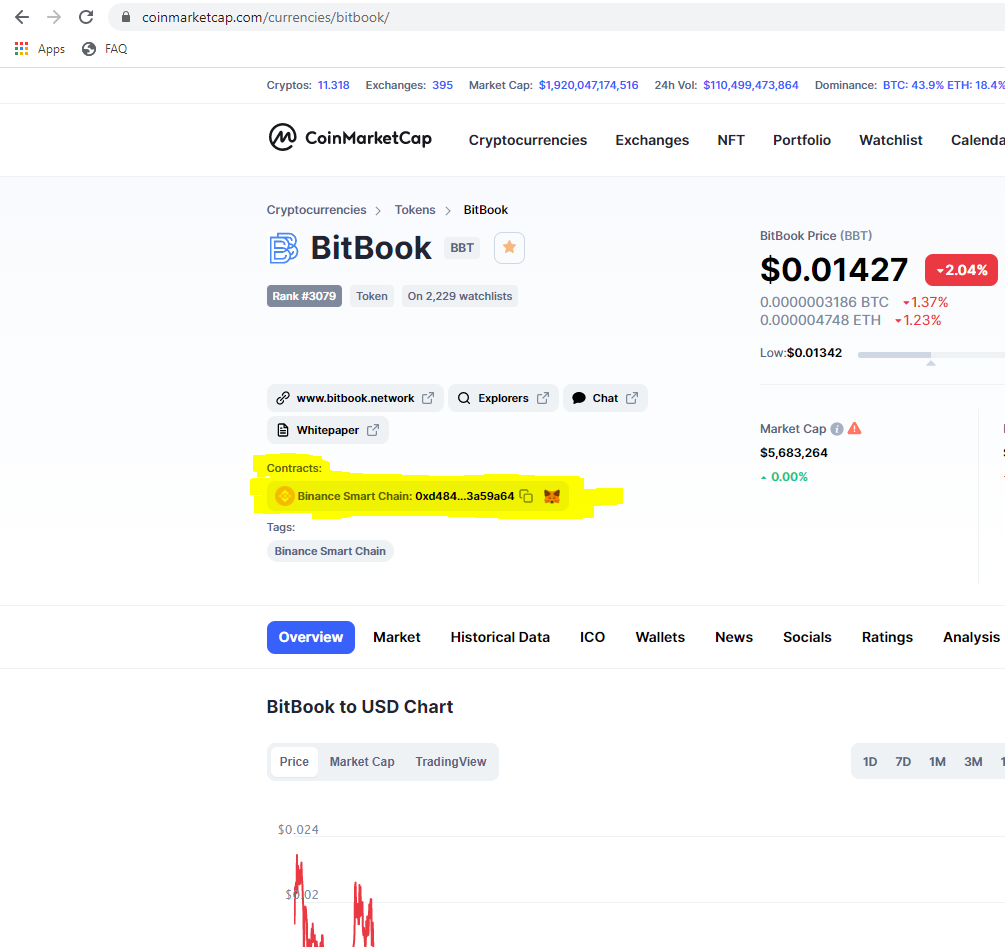Set chart range to 3M
Image resolution: width=1005 pixels, height=947 pixels.
973,762
